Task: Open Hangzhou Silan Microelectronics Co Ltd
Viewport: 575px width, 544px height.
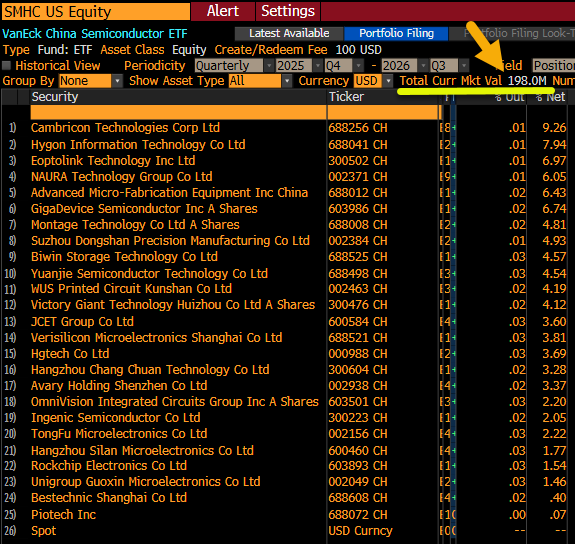Action: coord(142,451)
